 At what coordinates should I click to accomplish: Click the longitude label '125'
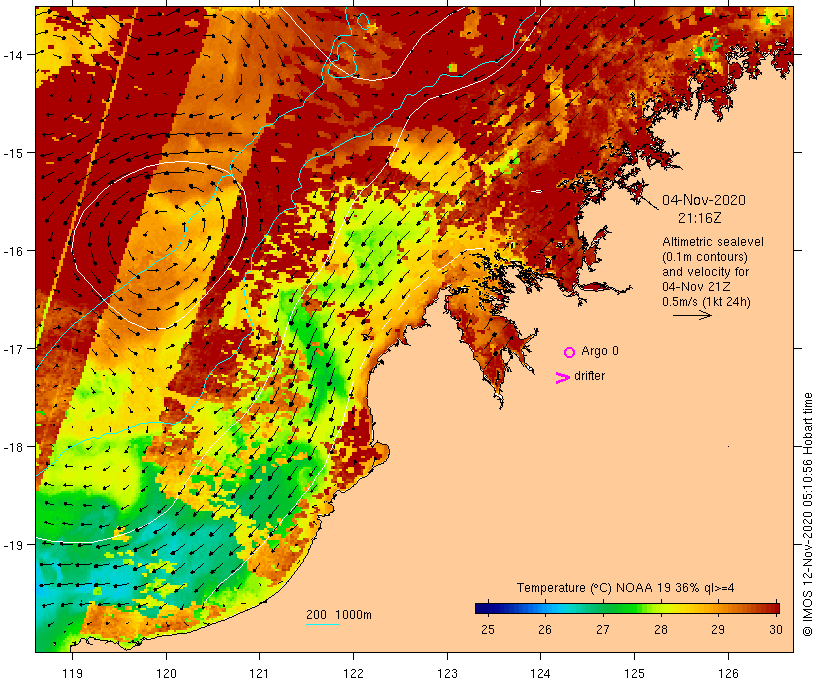[634, 673]
